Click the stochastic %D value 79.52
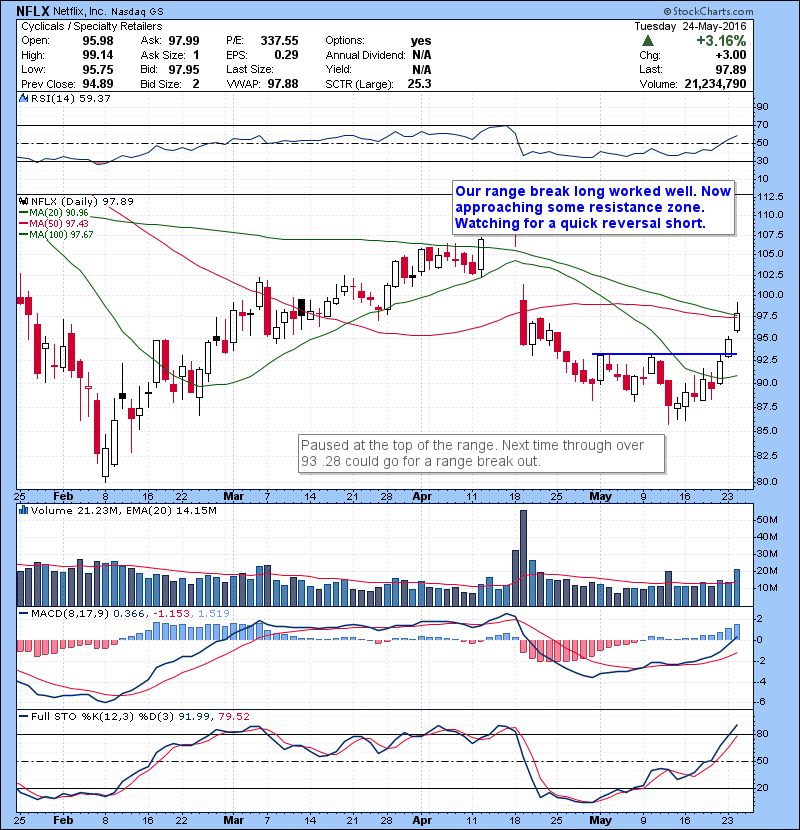This screenshot has height=830, width=800. 233,716
